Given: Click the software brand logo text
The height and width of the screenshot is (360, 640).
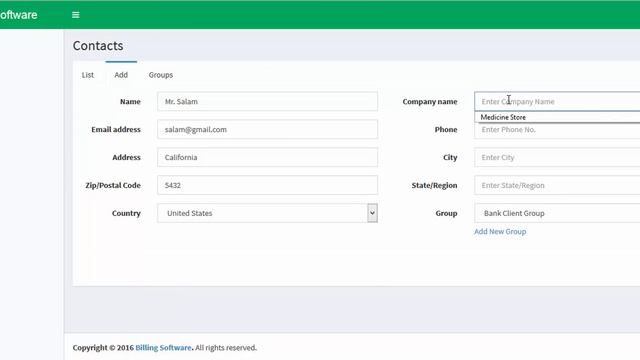Looking at the screenshot, I should (18, 15).
